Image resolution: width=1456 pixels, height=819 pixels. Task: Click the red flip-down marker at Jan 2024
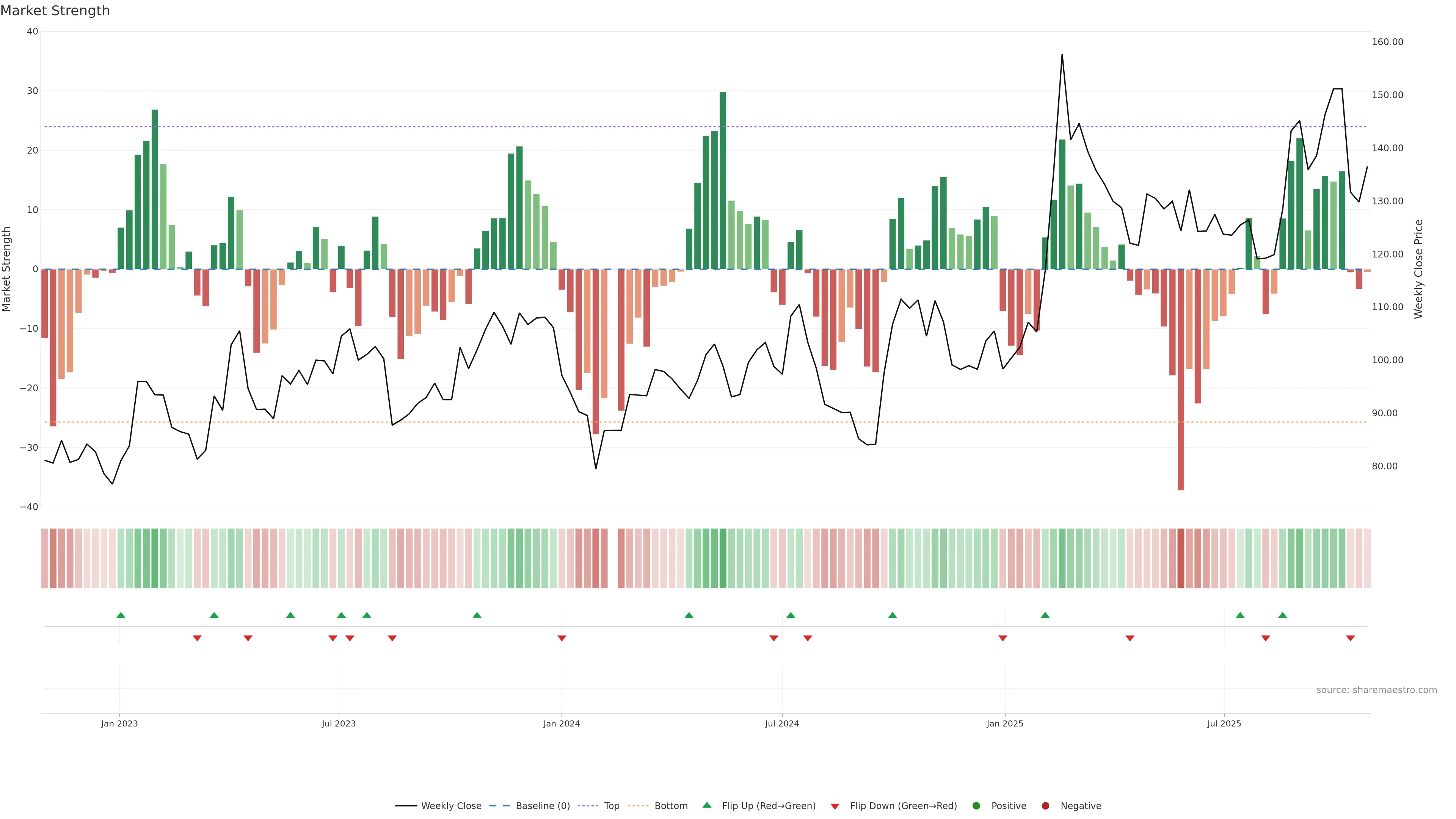click(562, 638)
